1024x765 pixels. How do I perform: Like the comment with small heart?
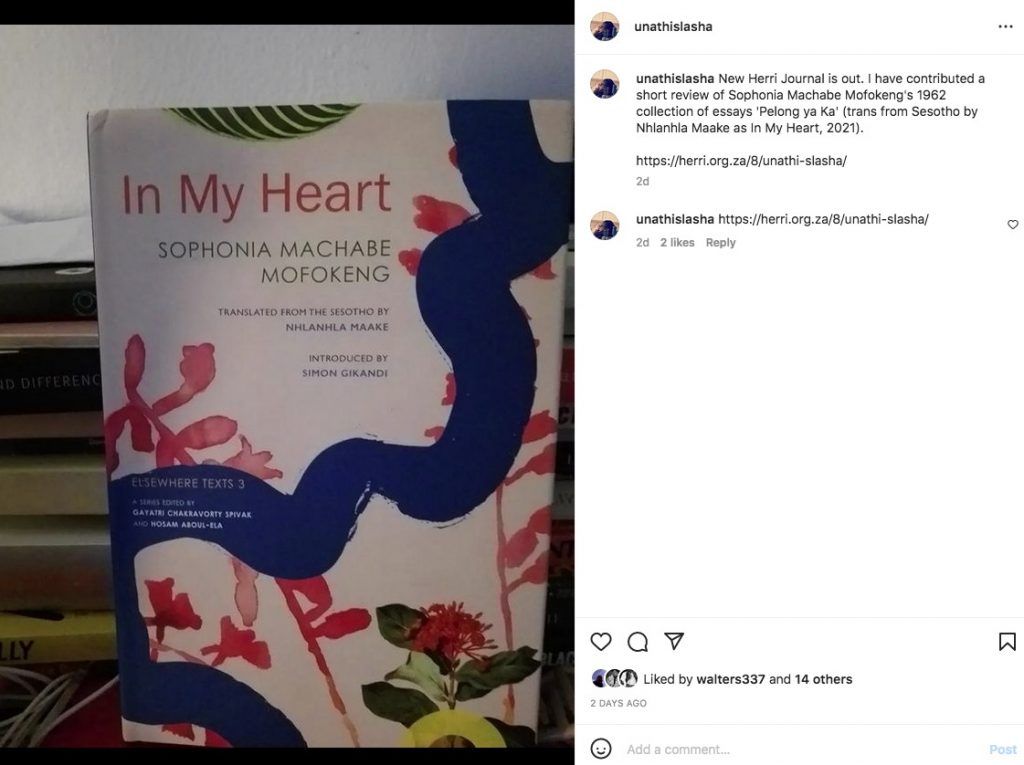[1012, 224]
